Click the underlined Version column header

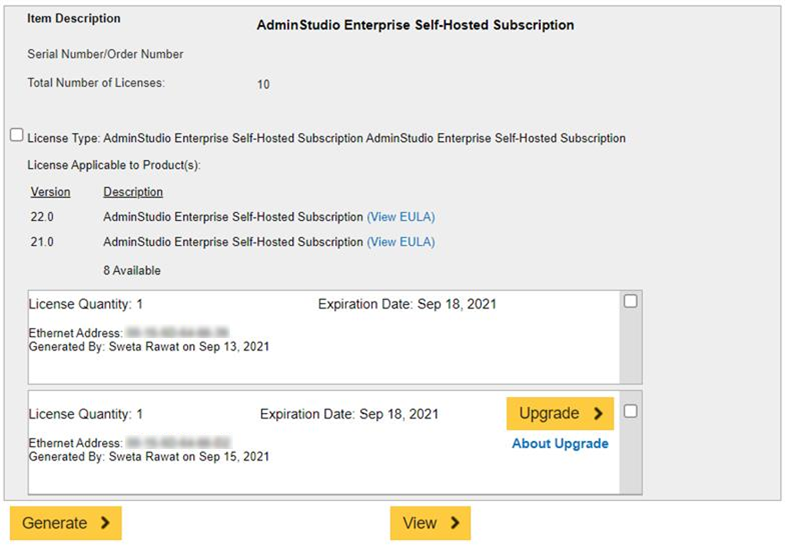point(51,192)
